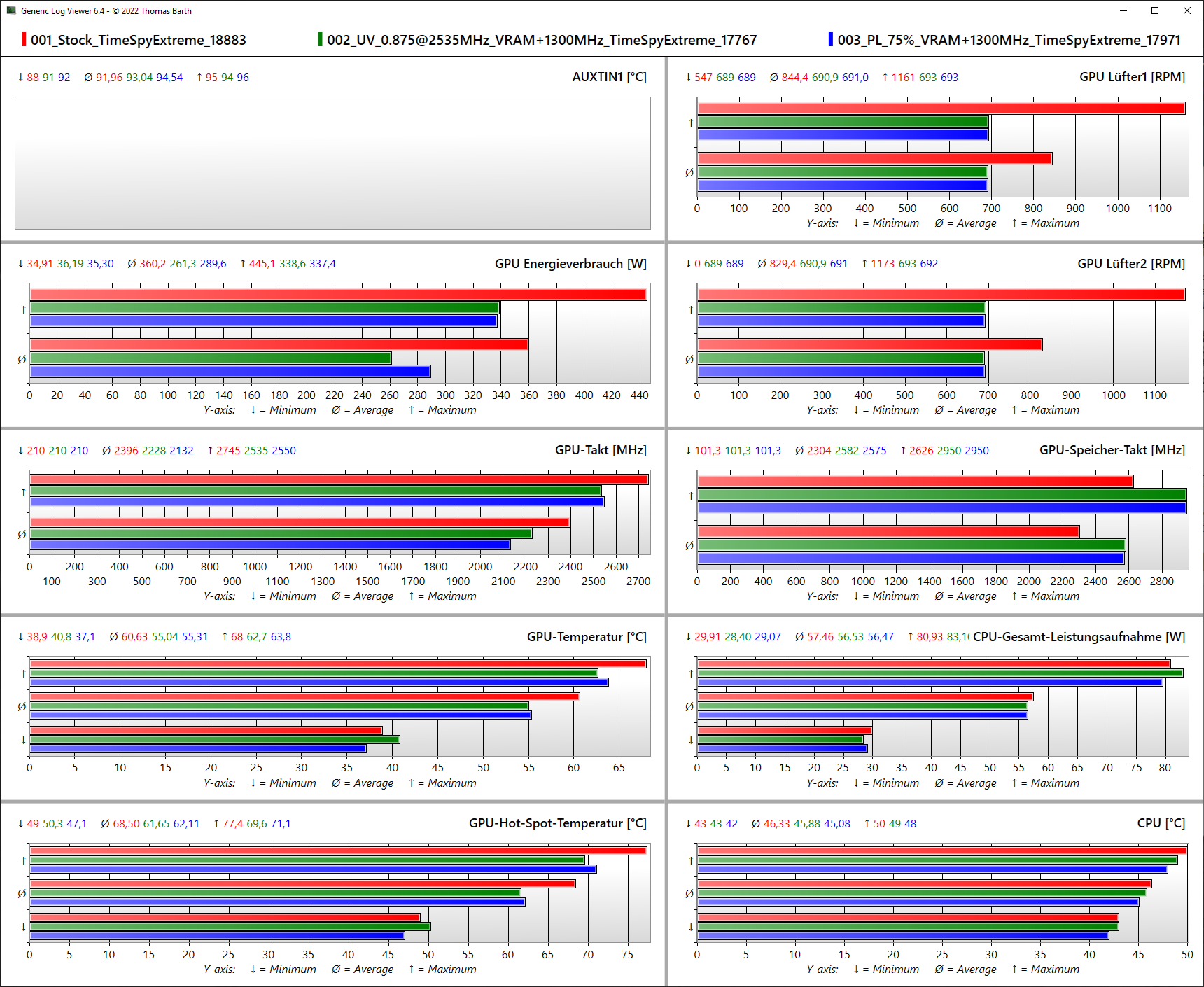
Task: Click GPU-Hot-Spot maximum values '77,4 69,6 71,1'
Action: point(256,824)
